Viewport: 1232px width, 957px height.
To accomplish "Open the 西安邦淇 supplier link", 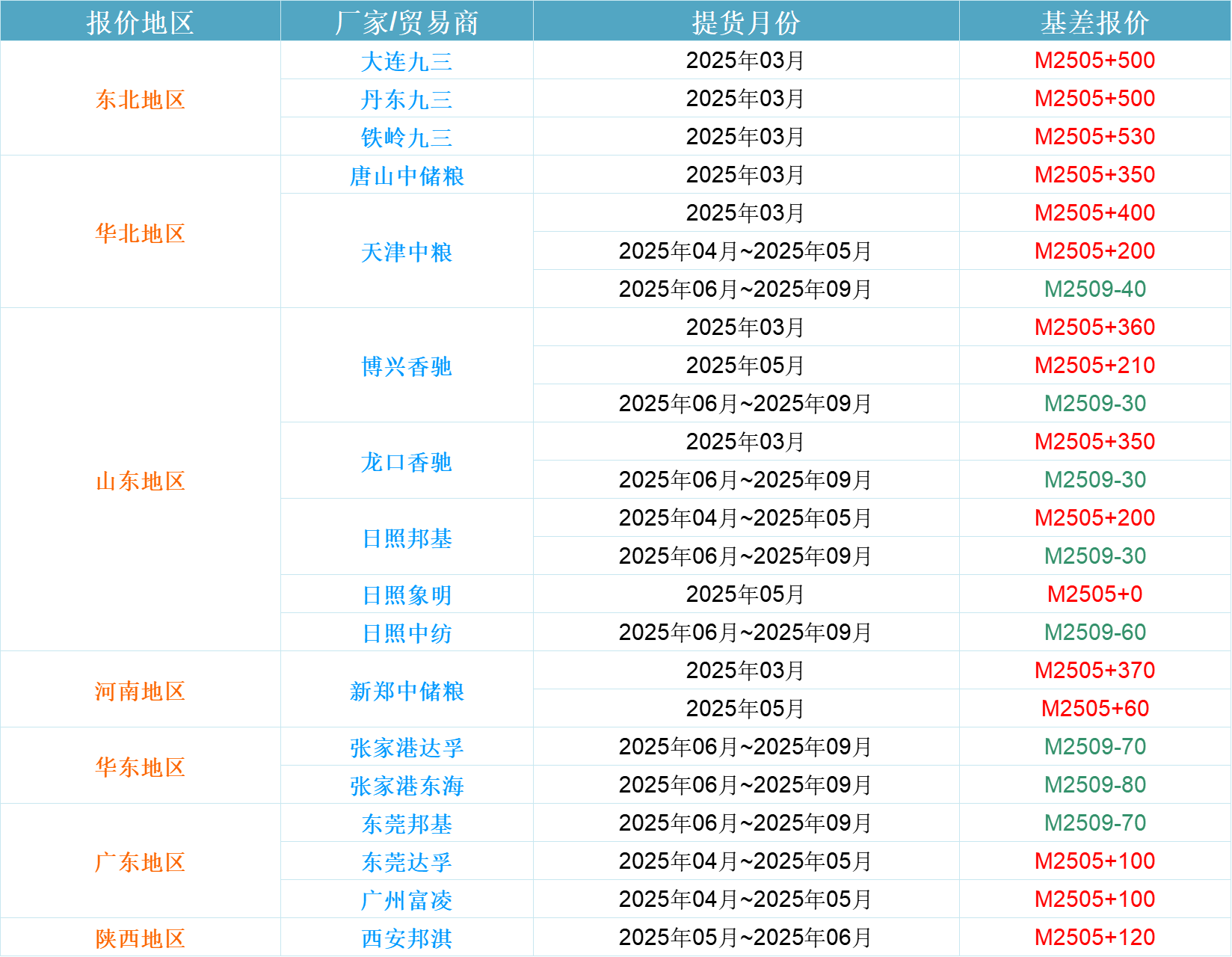I will pyautogui.click(x=407, y=938).
